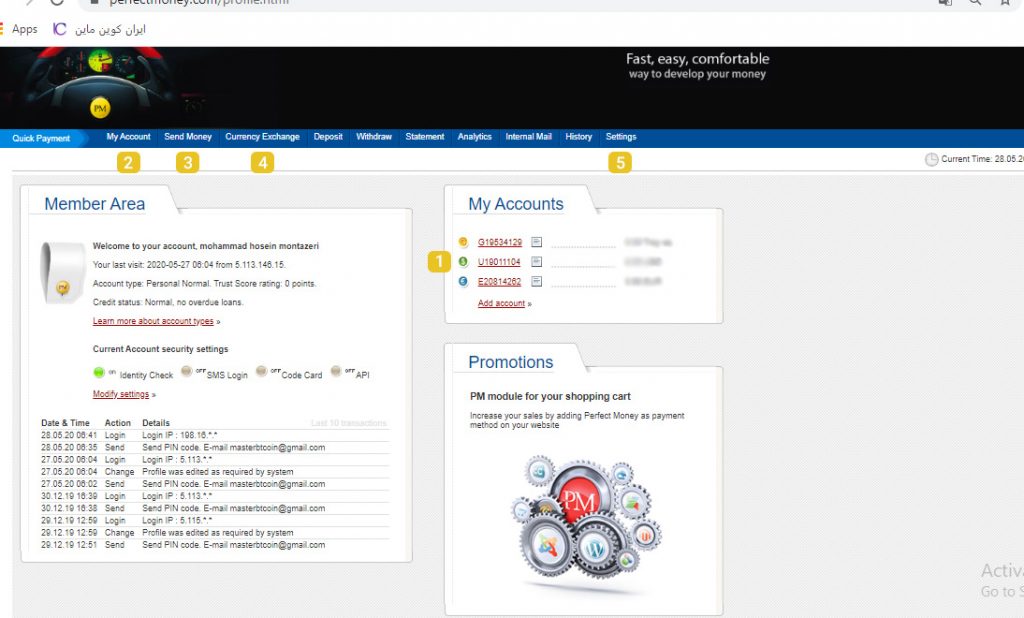Open the U19011104 dollar account link

tap(500, 262)
